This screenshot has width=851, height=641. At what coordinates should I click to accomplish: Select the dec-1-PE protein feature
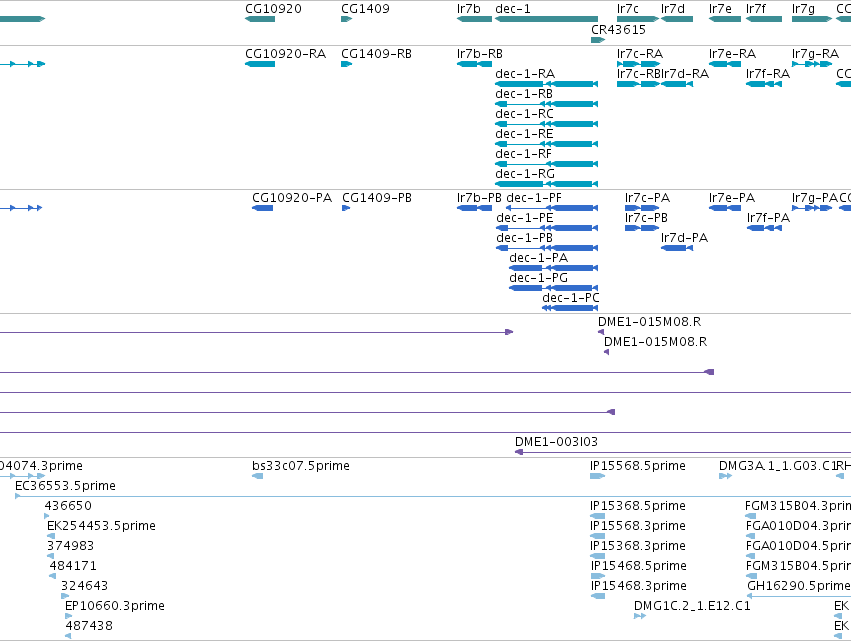click(547, 228)
